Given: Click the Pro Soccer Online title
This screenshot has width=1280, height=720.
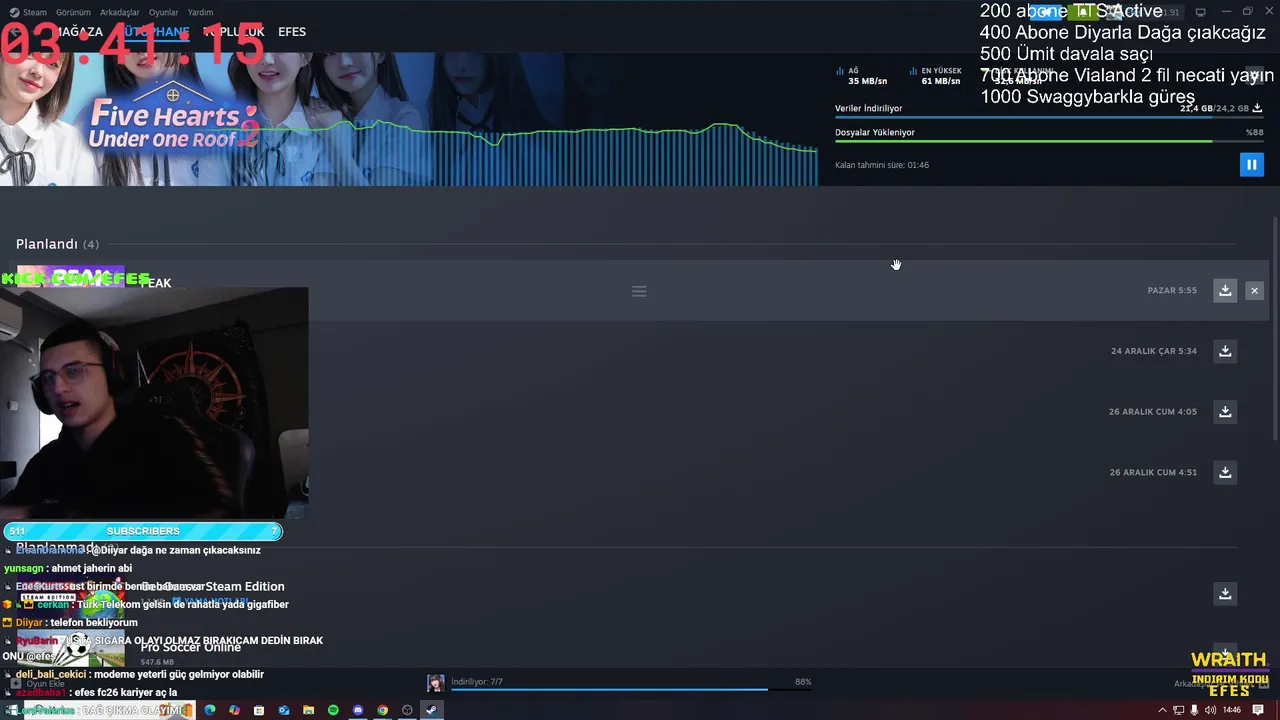Looking at the screenshot, I should (191, 647).
